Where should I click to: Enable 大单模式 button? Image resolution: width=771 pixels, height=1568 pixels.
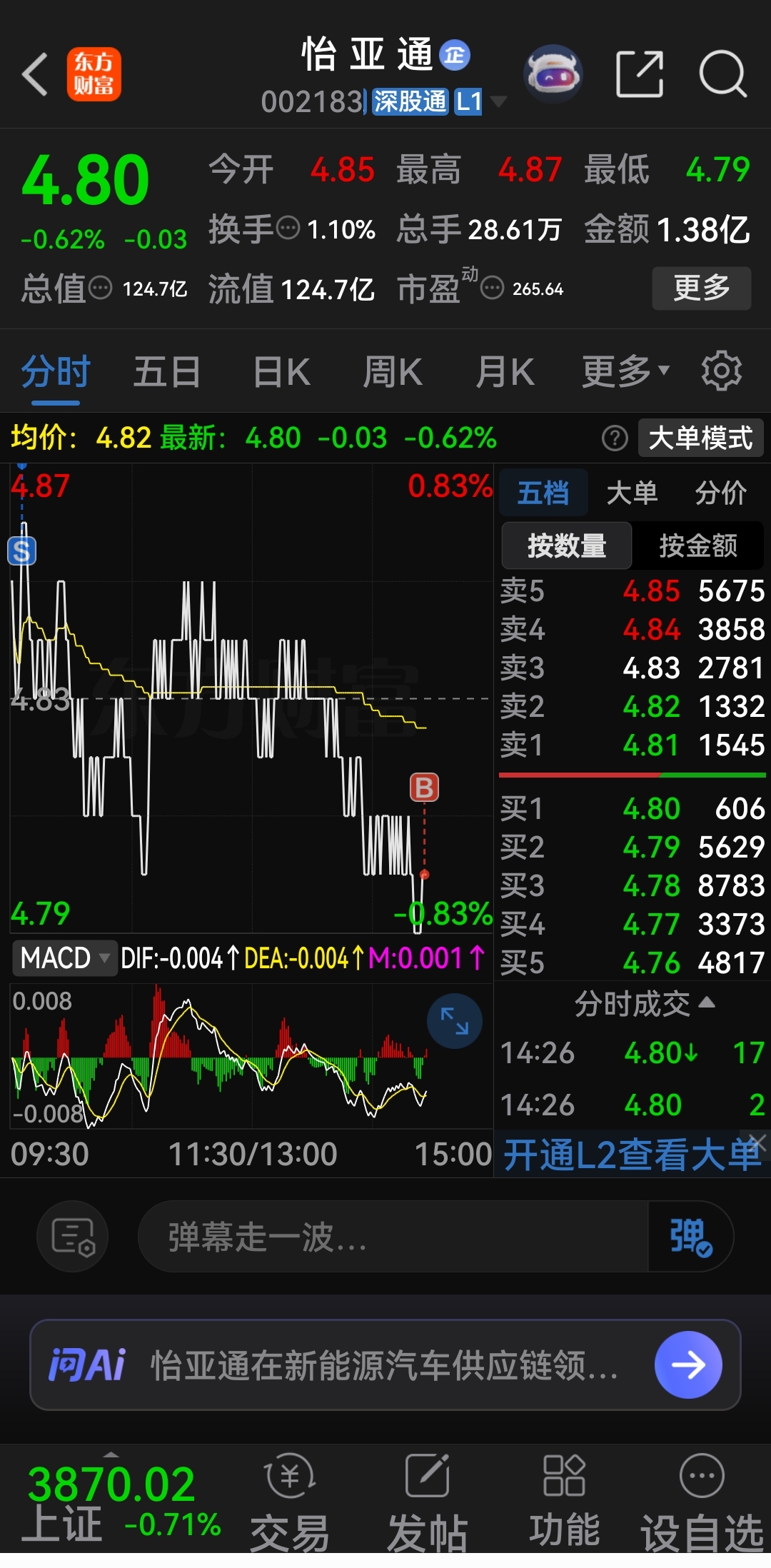700,438
